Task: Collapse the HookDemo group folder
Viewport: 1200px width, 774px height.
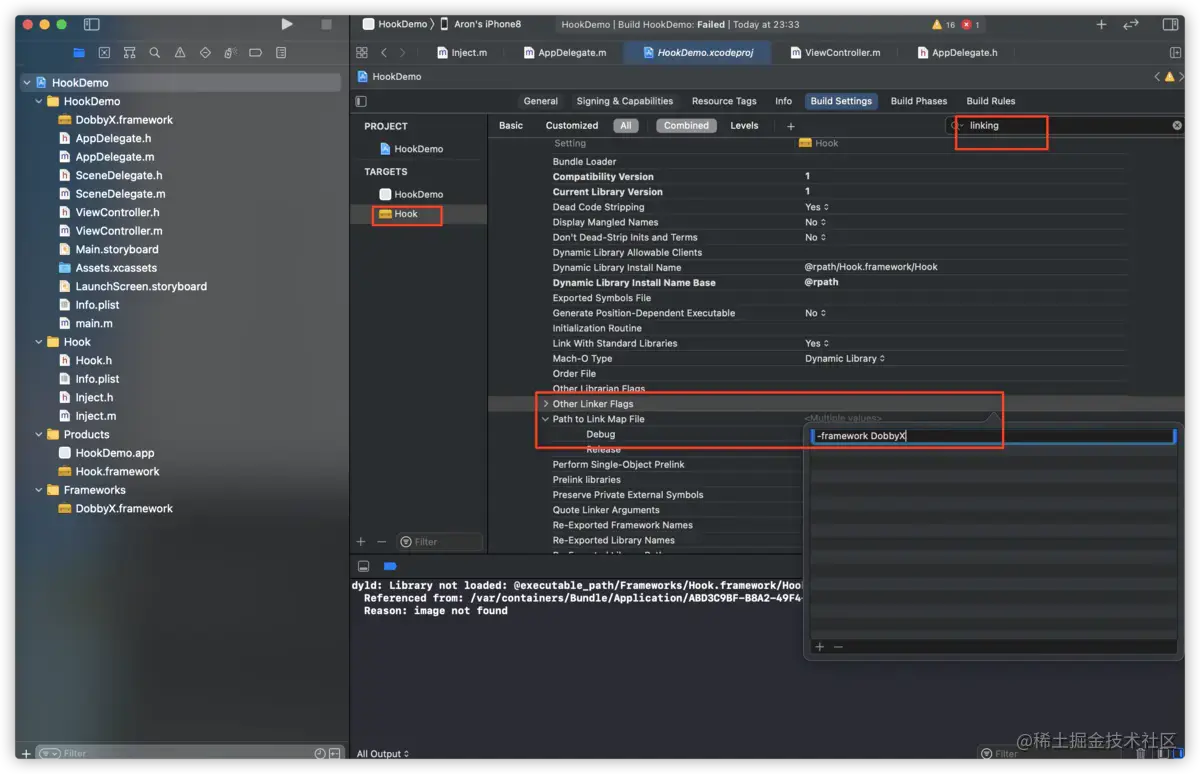Action: click(39, 101)
